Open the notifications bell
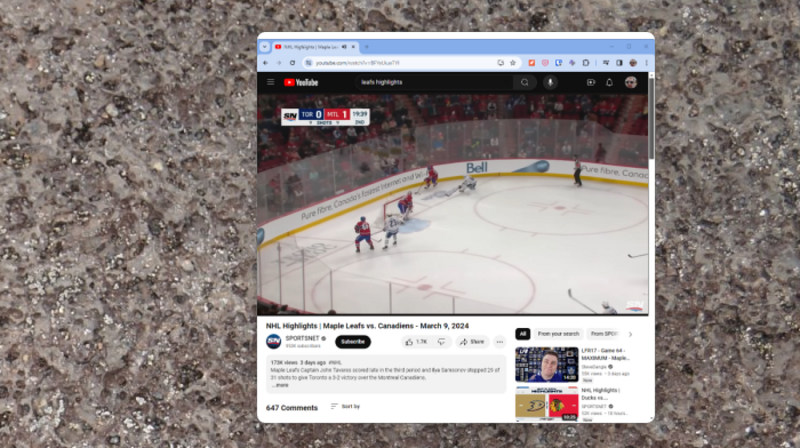 (610, 82)
